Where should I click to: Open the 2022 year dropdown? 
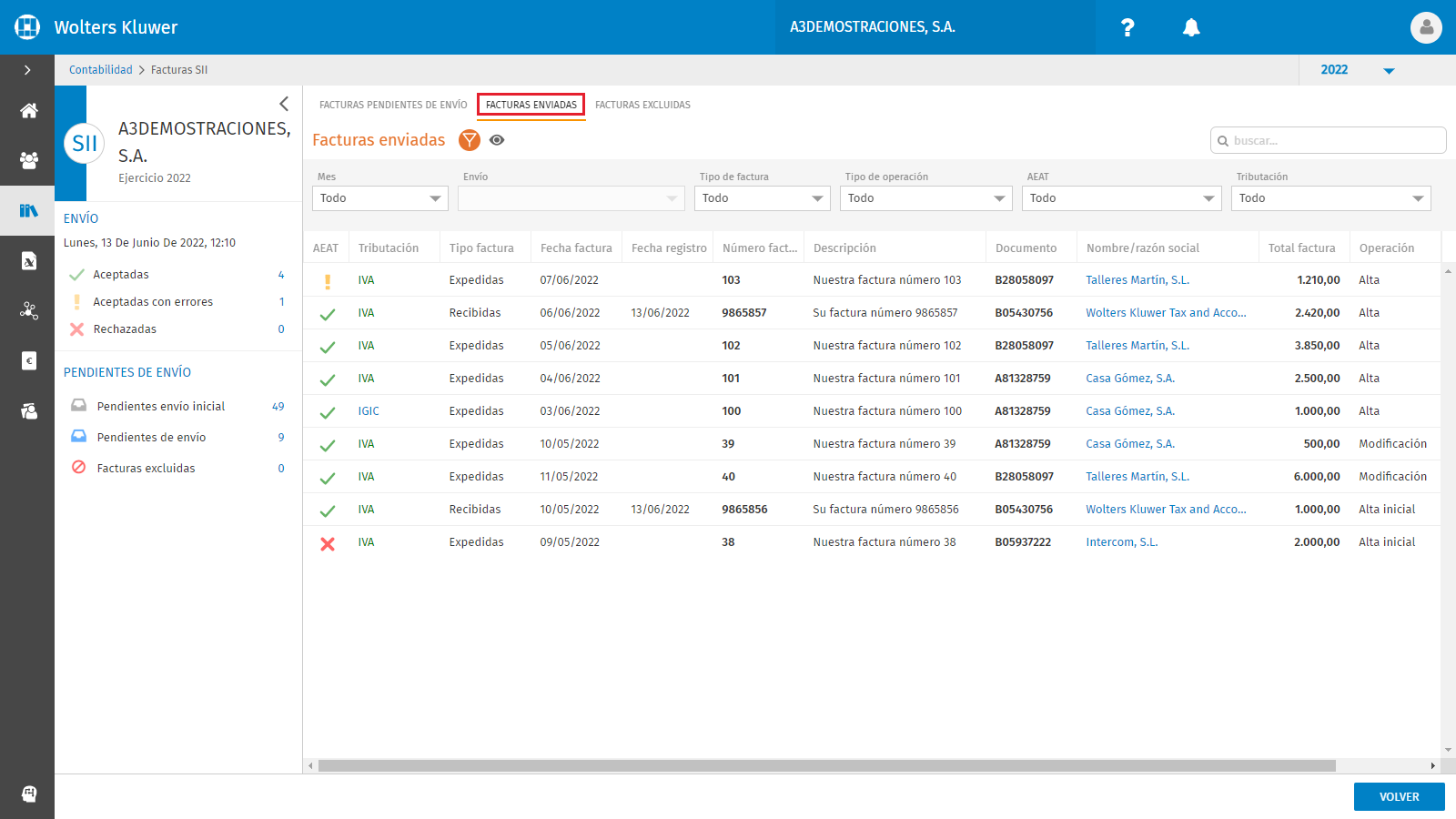pos(1358,70)
